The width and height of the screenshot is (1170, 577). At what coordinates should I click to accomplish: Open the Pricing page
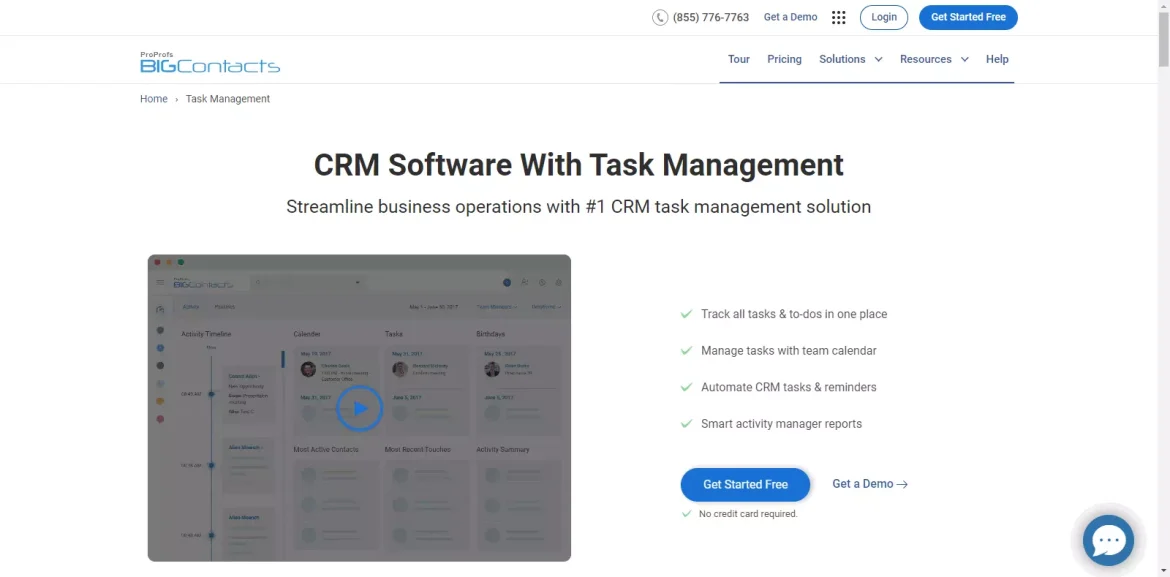coord(784,59)
